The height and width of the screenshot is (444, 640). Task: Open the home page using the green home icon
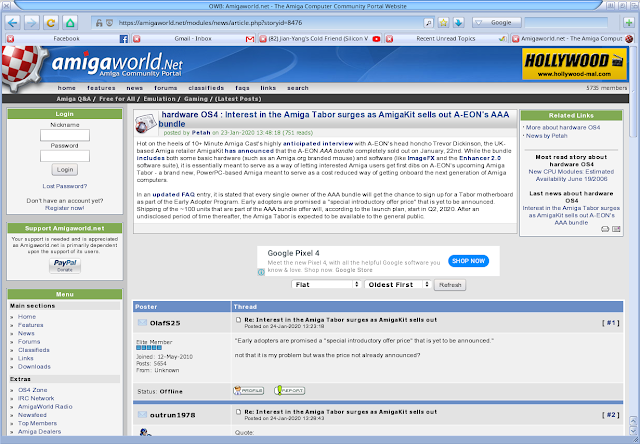click(x=70, y=22)
